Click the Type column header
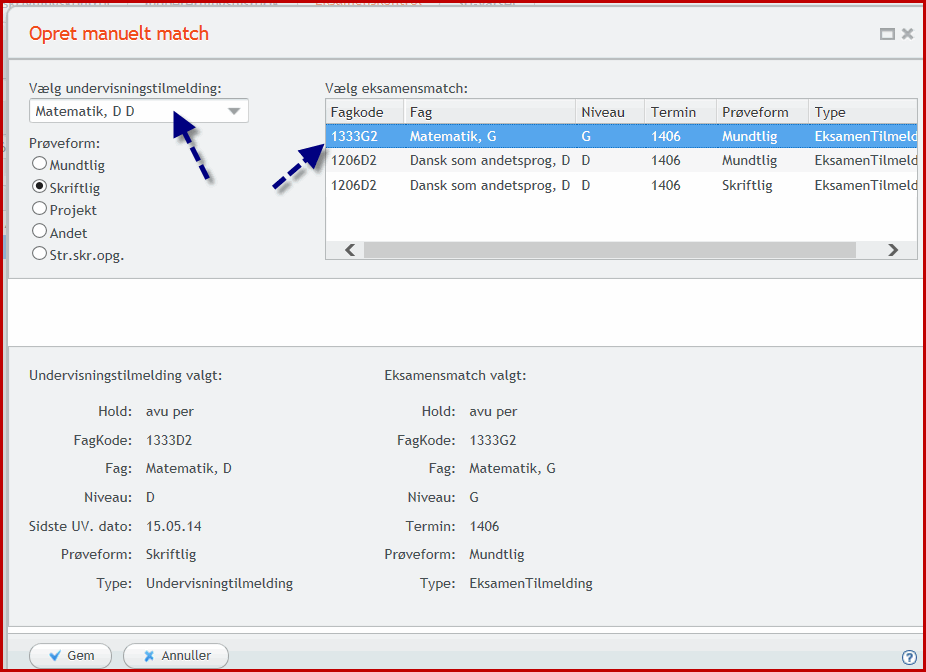The width and height of the screenshot is (926, 672). [863, 112]
